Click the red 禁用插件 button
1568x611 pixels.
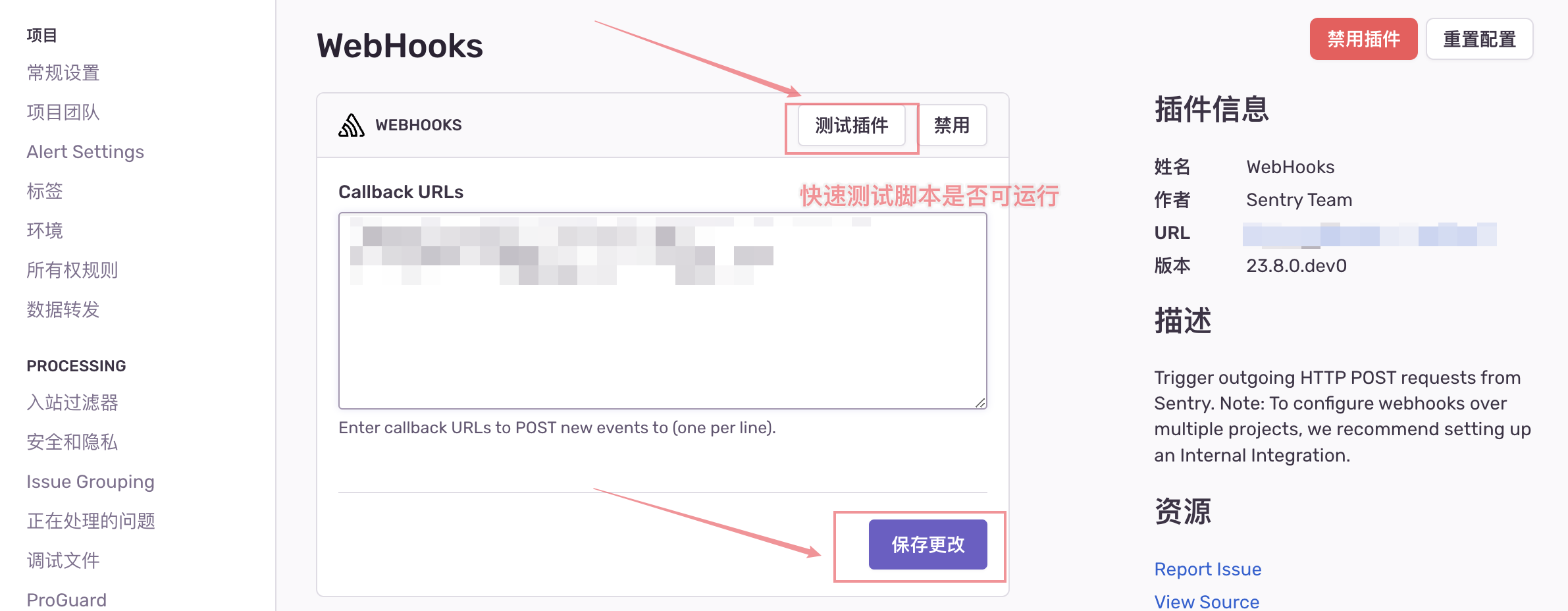coord(1363,40)
